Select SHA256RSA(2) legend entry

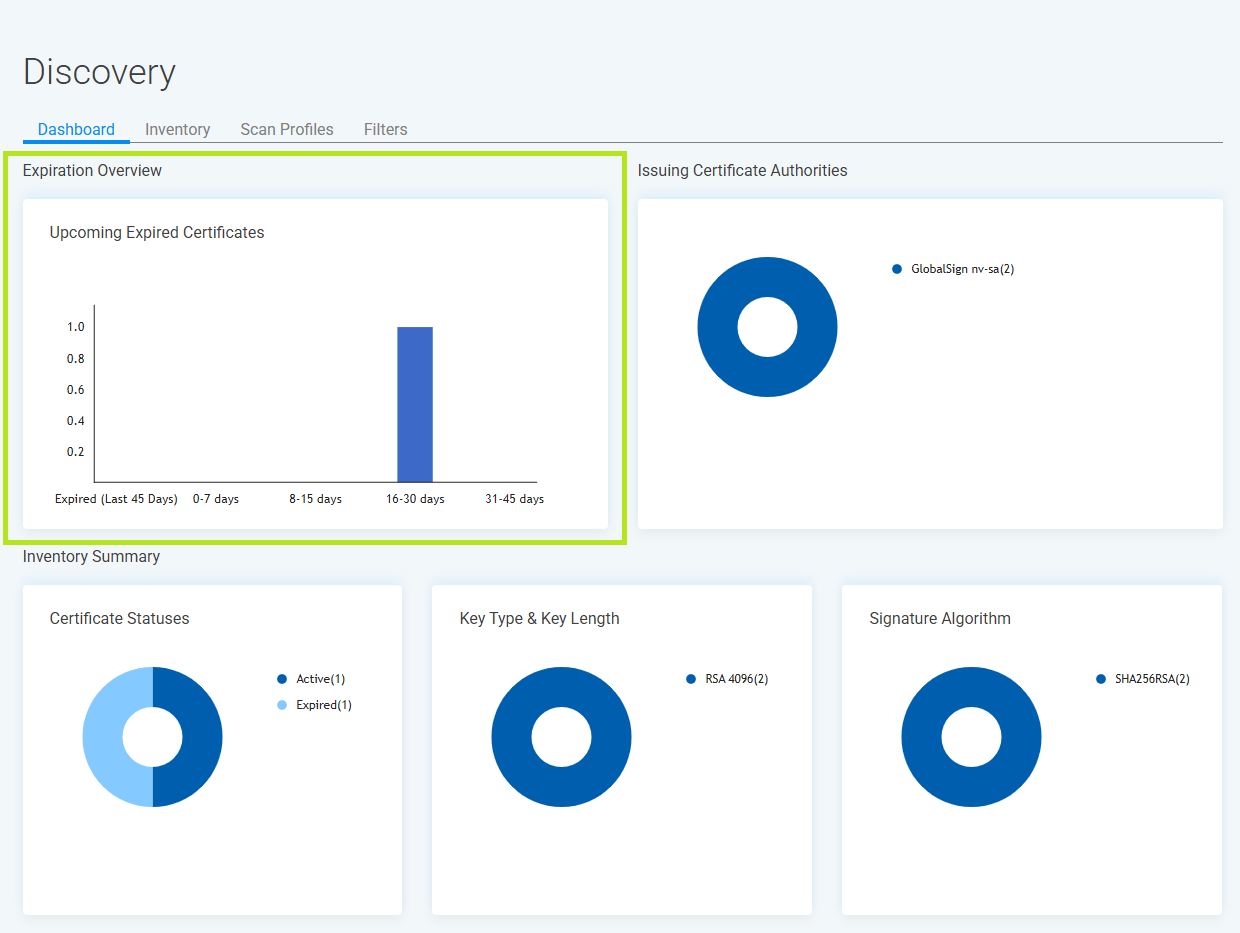click(x=1143, y=679)
